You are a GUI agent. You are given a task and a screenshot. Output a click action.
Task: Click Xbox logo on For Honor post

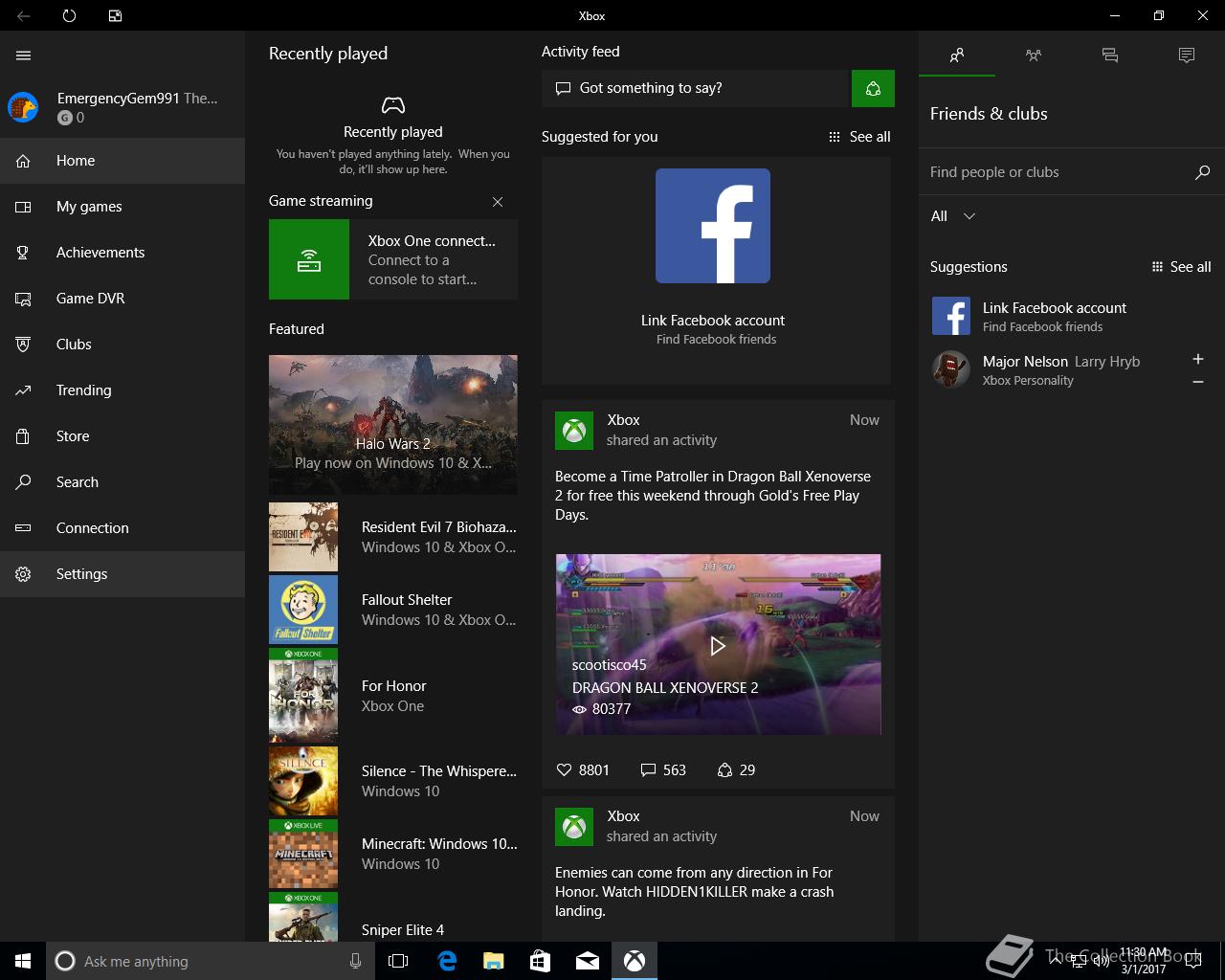point(574,826)
